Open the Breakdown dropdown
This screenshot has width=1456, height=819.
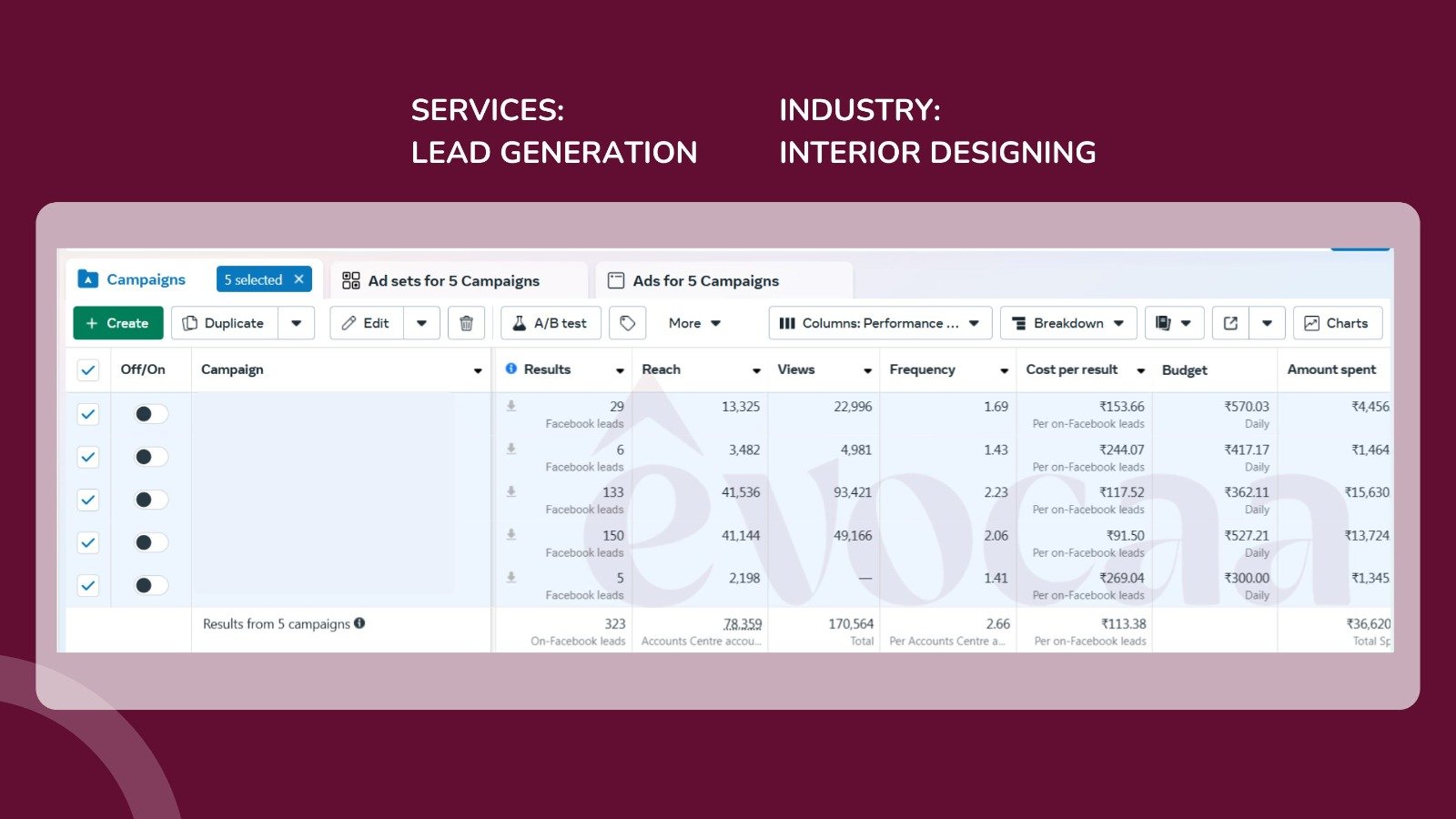pyautogui.click(x=1070, y=323)
